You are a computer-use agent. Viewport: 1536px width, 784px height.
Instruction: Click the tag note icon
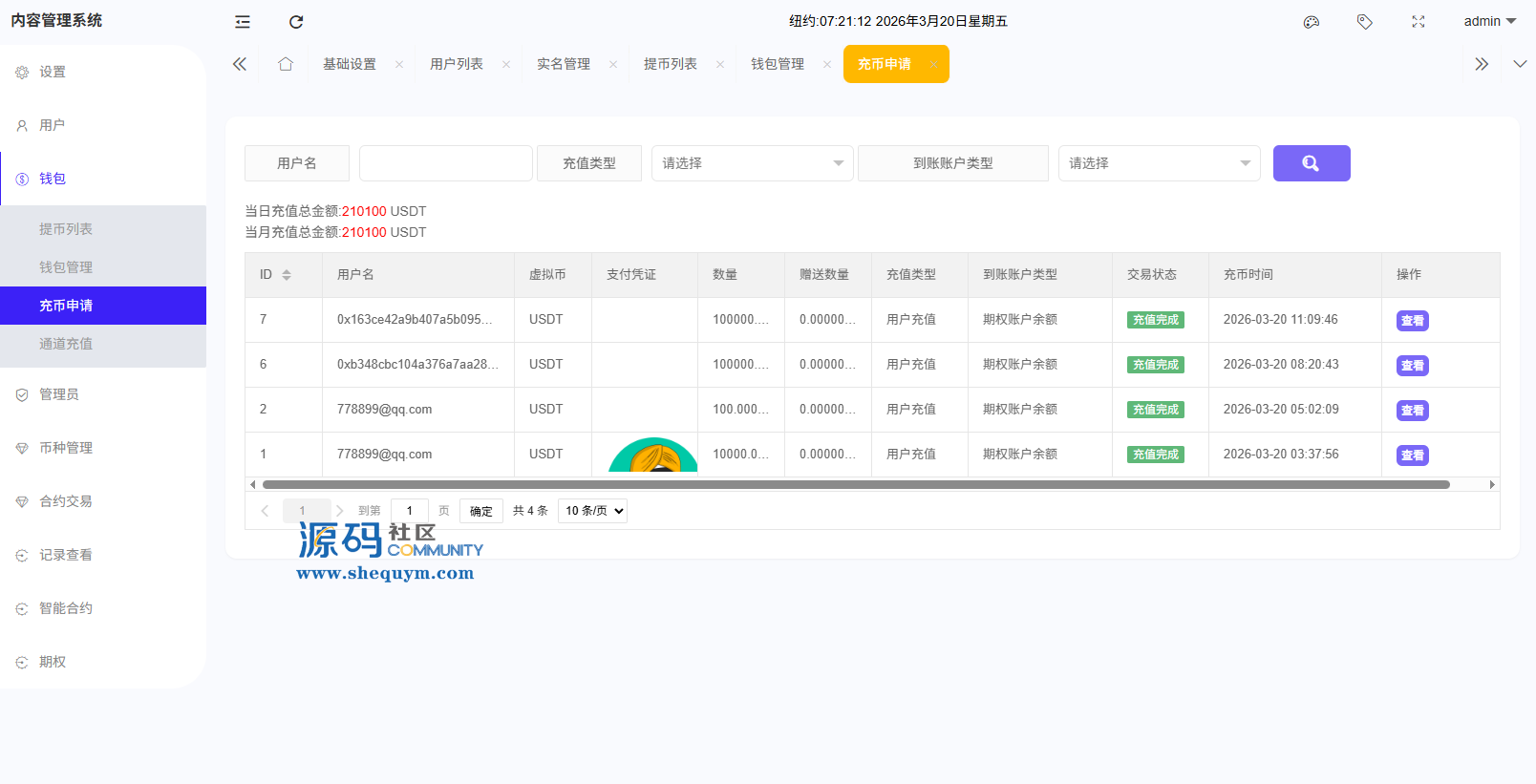(x=1364, y=22)
